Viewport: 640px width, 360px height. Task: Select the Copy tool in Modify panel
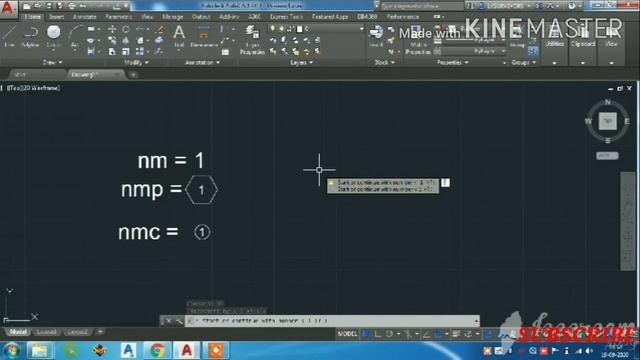[x=112, y=40]
